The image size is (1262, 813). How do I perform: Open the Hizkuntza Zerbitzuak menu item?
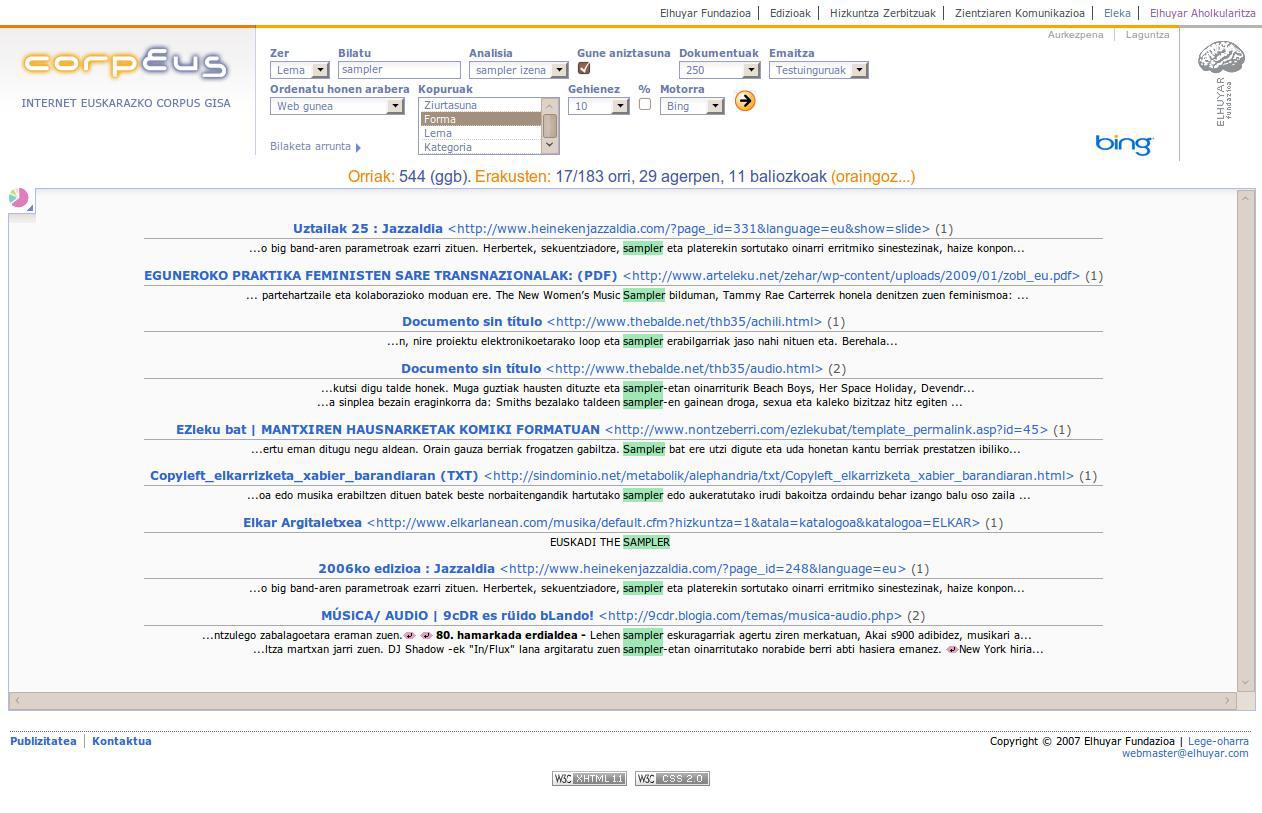882,13
